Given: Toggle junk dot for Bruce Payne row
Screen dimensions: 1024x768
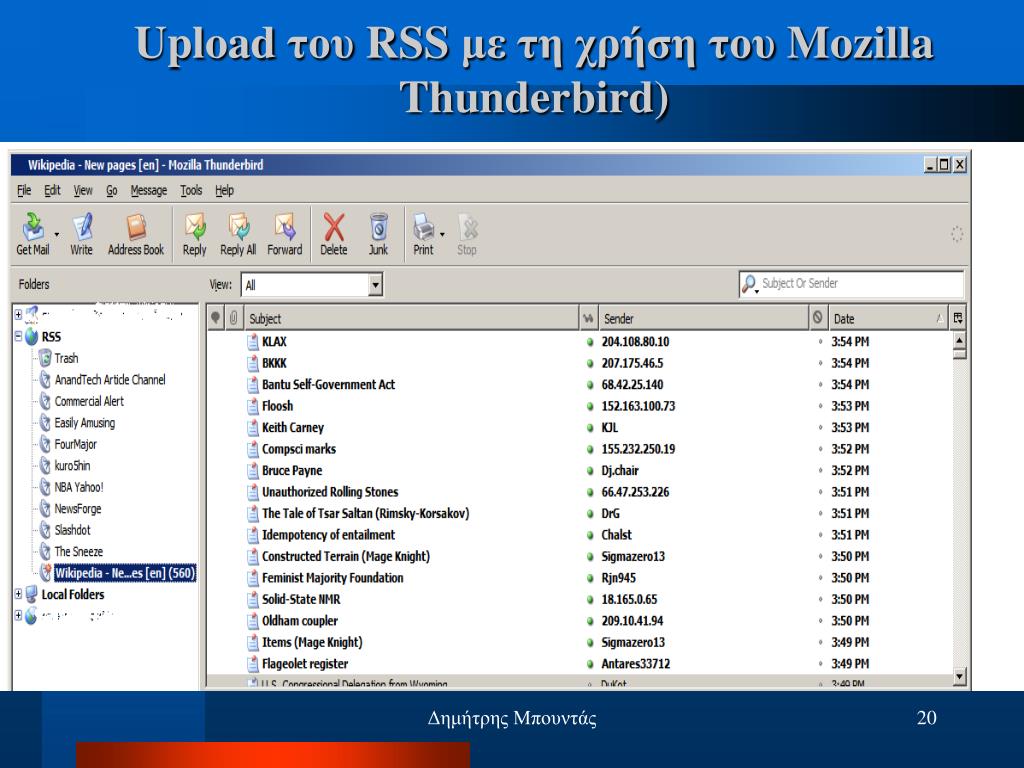Looking at the screenshot, I should [820, 470].
